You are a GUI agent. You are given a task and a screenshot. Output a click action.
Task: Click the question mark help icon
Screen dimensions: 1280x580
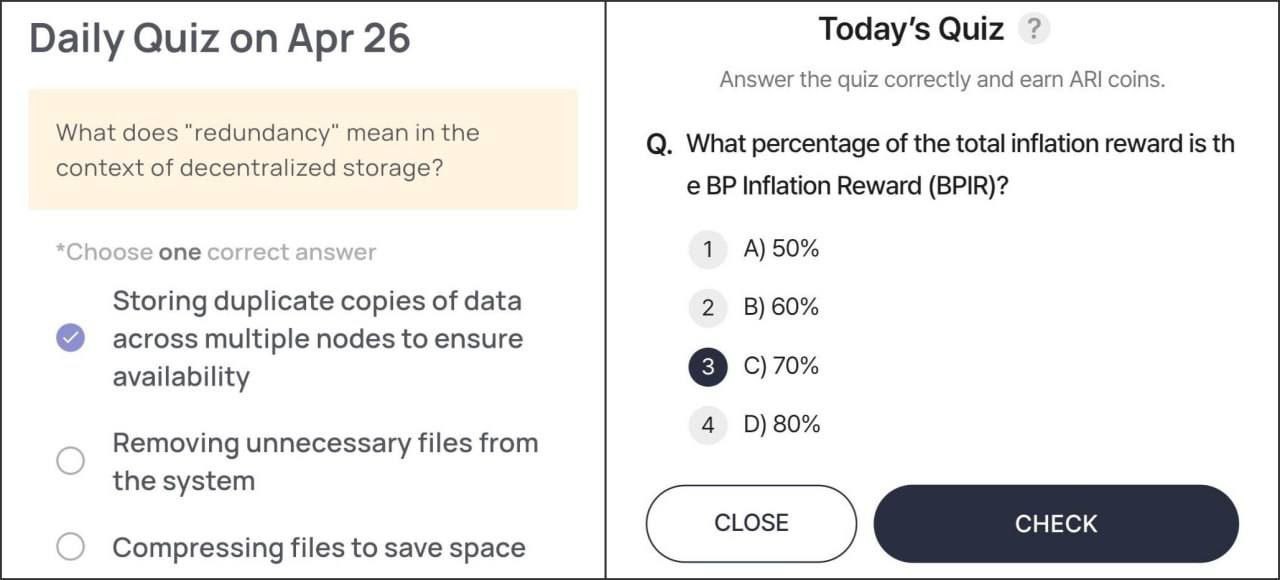(x=1034, y=30)
